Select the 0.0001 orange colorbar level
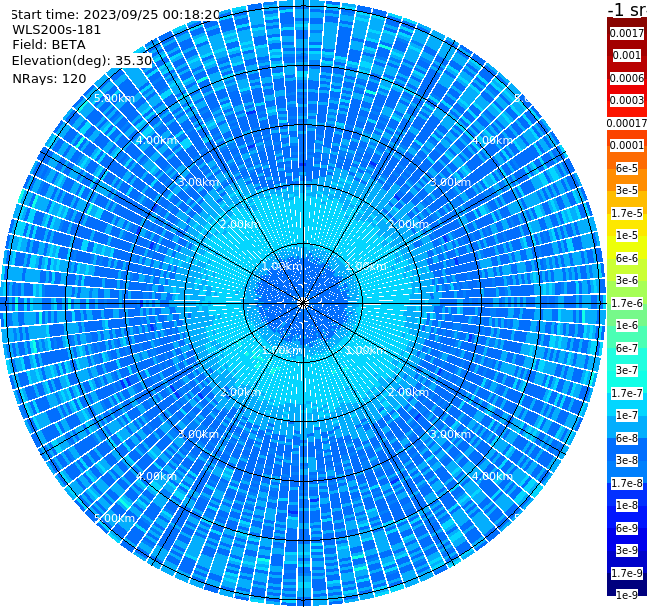This screenshot has height=607, width=647. (x=626, y=145)
